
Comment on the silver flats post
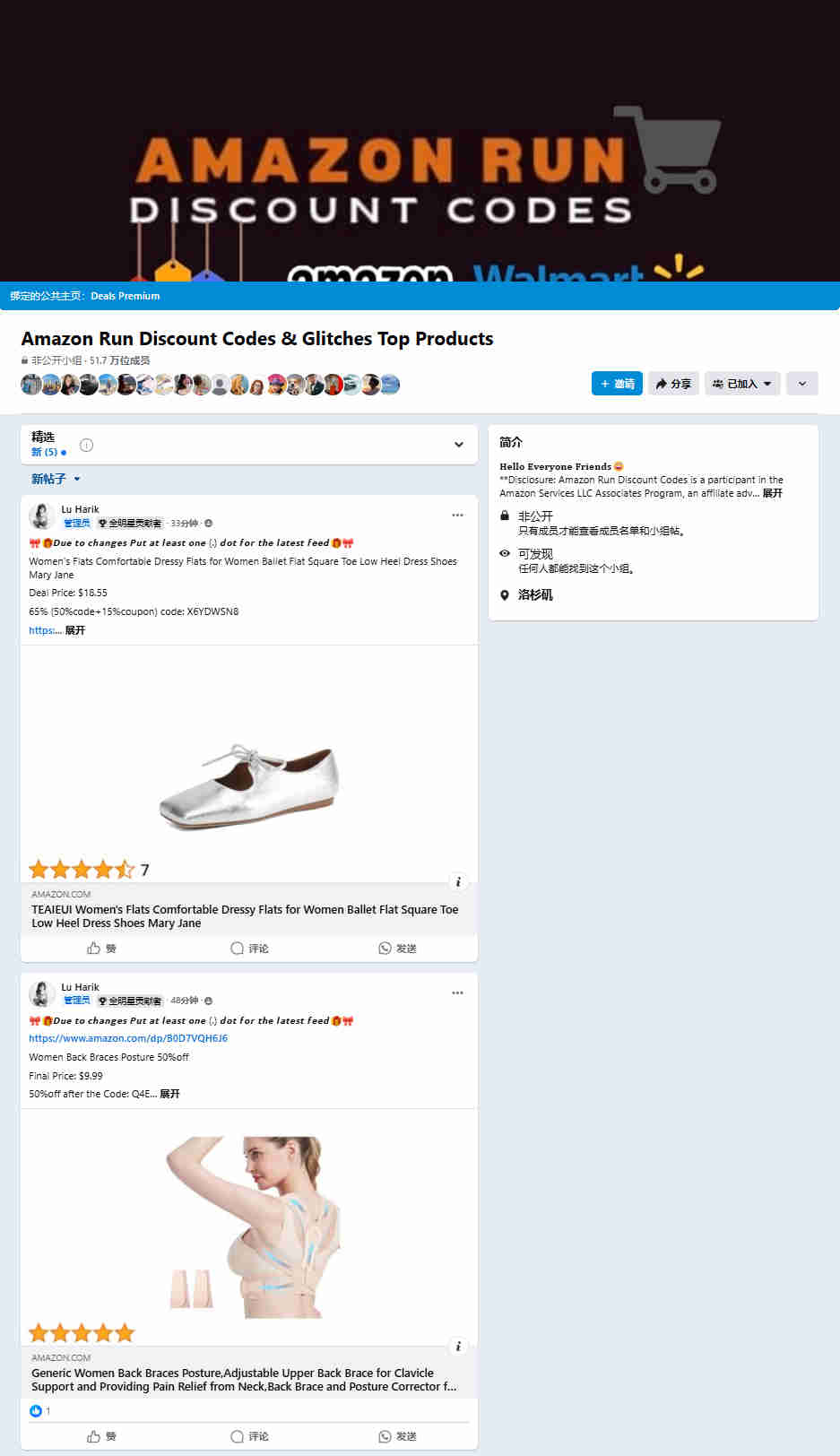[249, 949]
